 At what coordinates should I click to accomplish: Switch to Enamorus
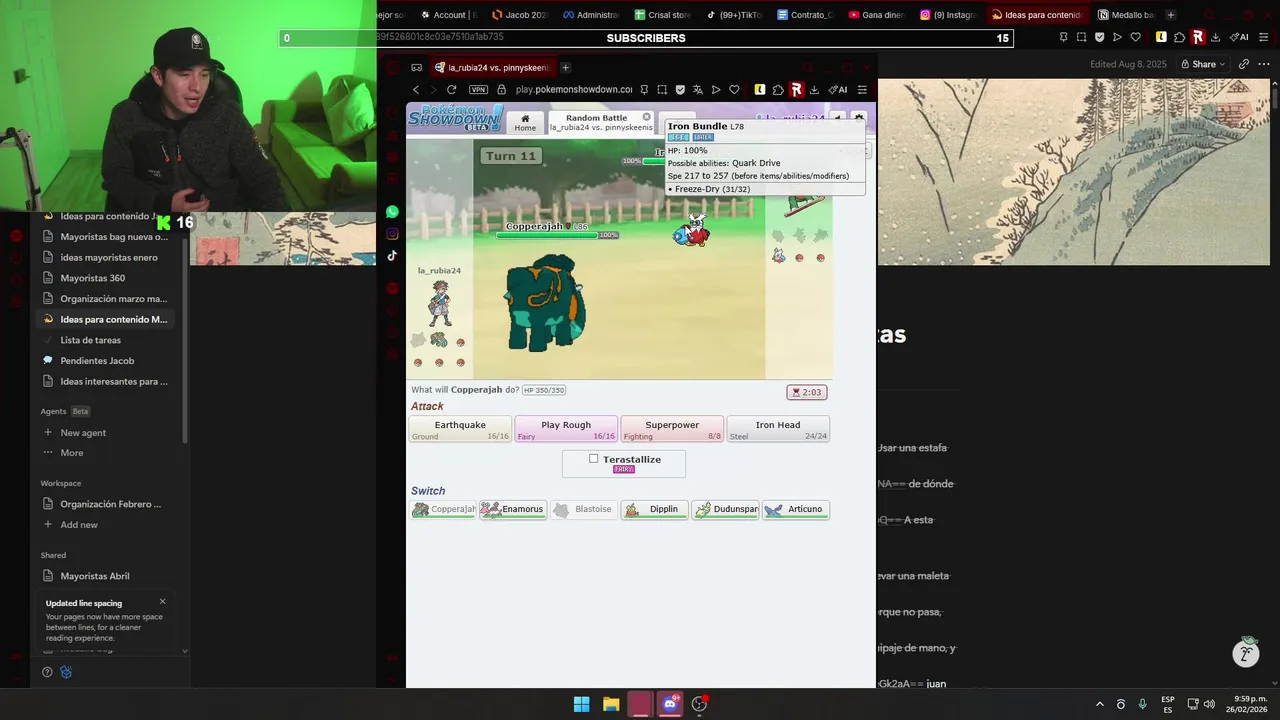(512, 509)
